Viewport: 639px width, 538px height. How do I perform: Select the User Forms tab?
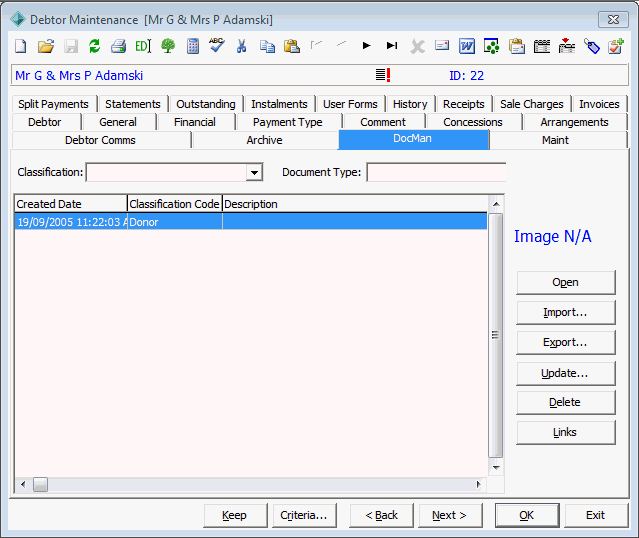(x=350, y=104)
